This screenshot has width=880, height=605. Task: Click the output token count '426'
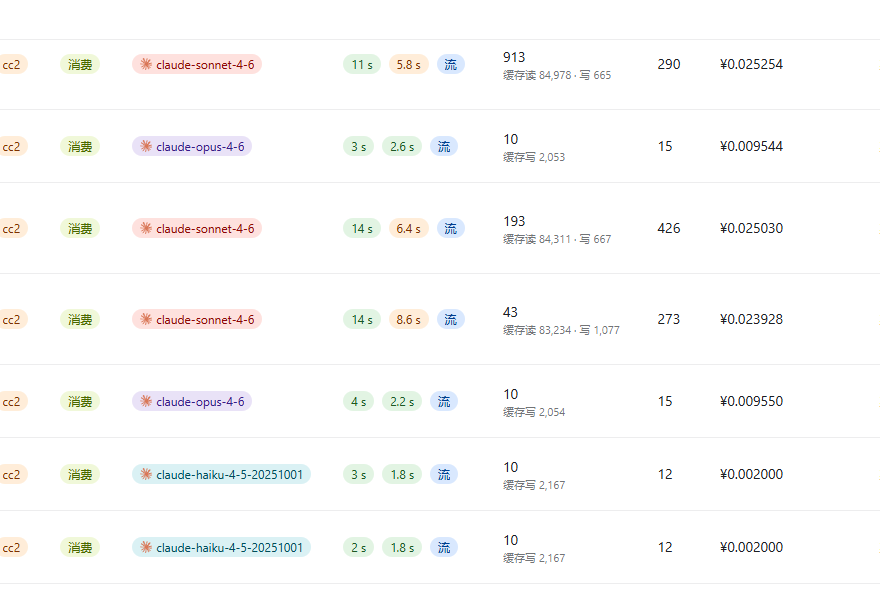coord(668,228)
